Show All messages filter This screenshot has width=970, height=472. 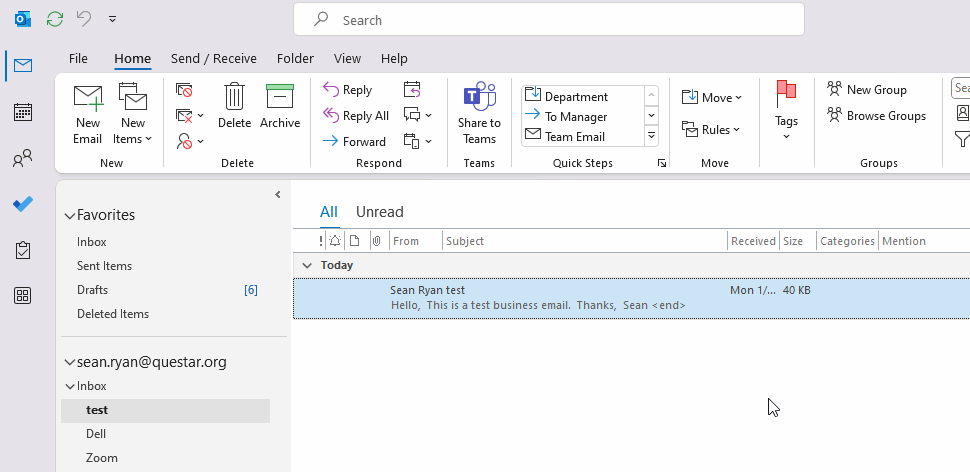pos(328,212)
